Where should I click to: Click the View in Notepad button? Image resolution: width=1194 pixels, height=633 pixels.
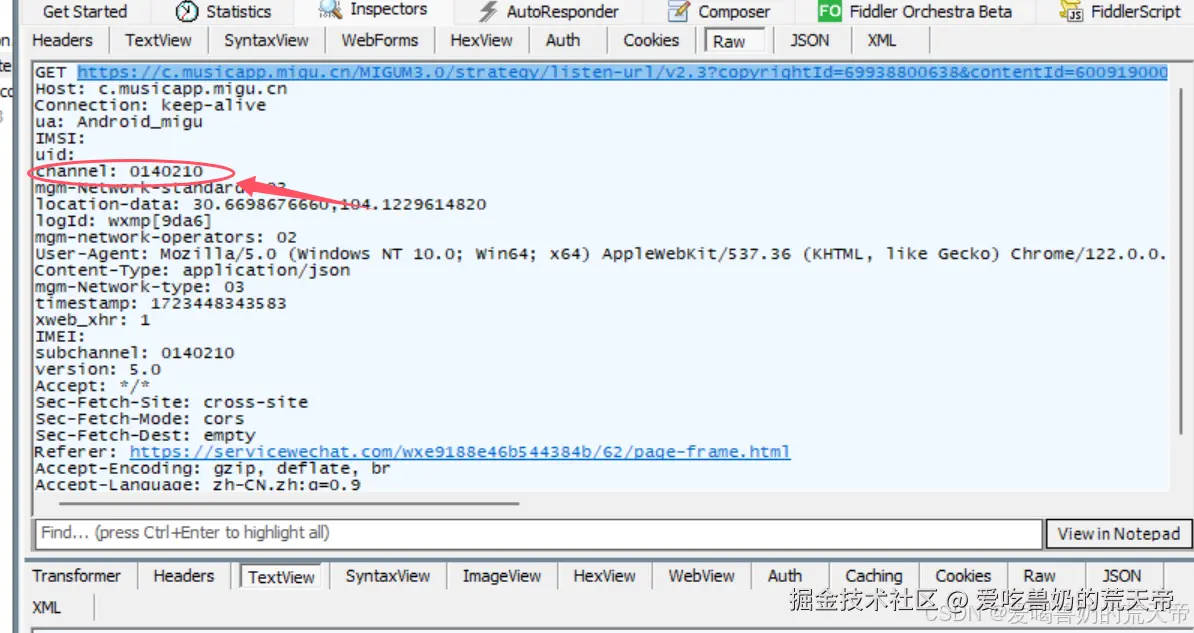[1119, 534]
